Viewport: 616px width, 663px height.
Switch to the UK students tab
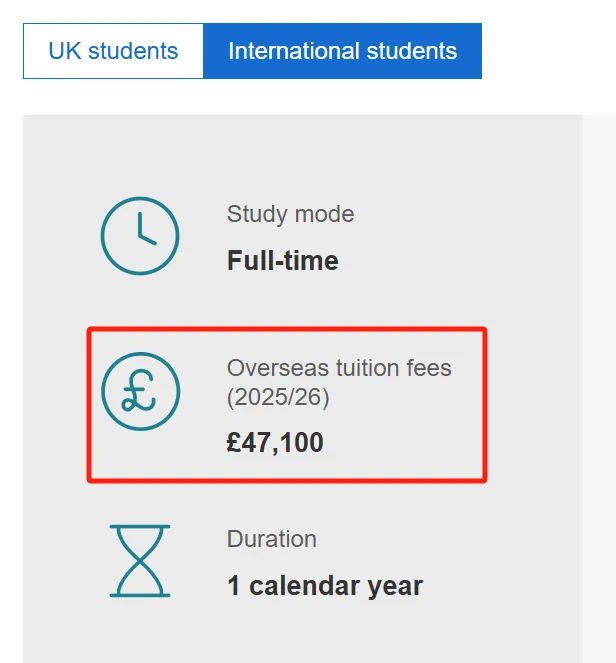[x=113, y=51]
